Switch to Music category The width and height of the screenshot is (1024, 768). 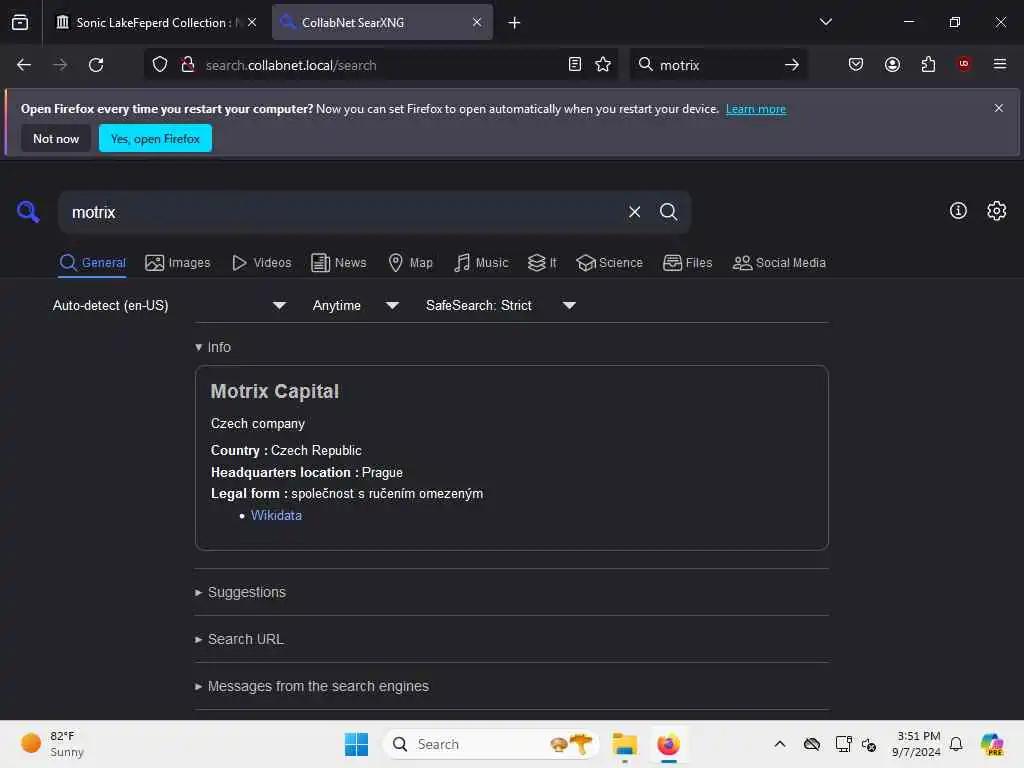click(481, 263)
